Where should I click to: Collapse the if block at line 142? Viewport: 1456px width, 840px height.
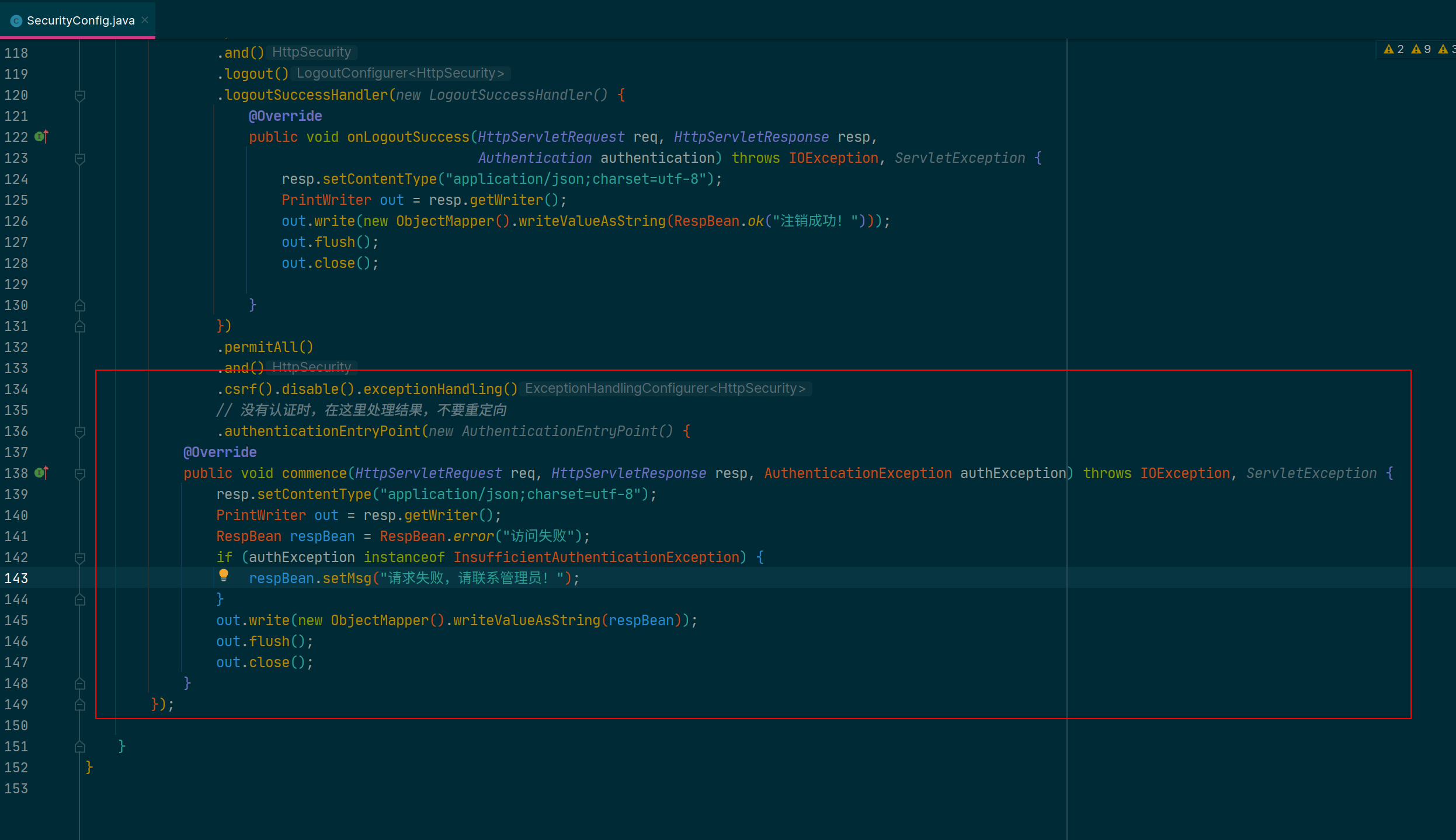(x=80, y=558)
